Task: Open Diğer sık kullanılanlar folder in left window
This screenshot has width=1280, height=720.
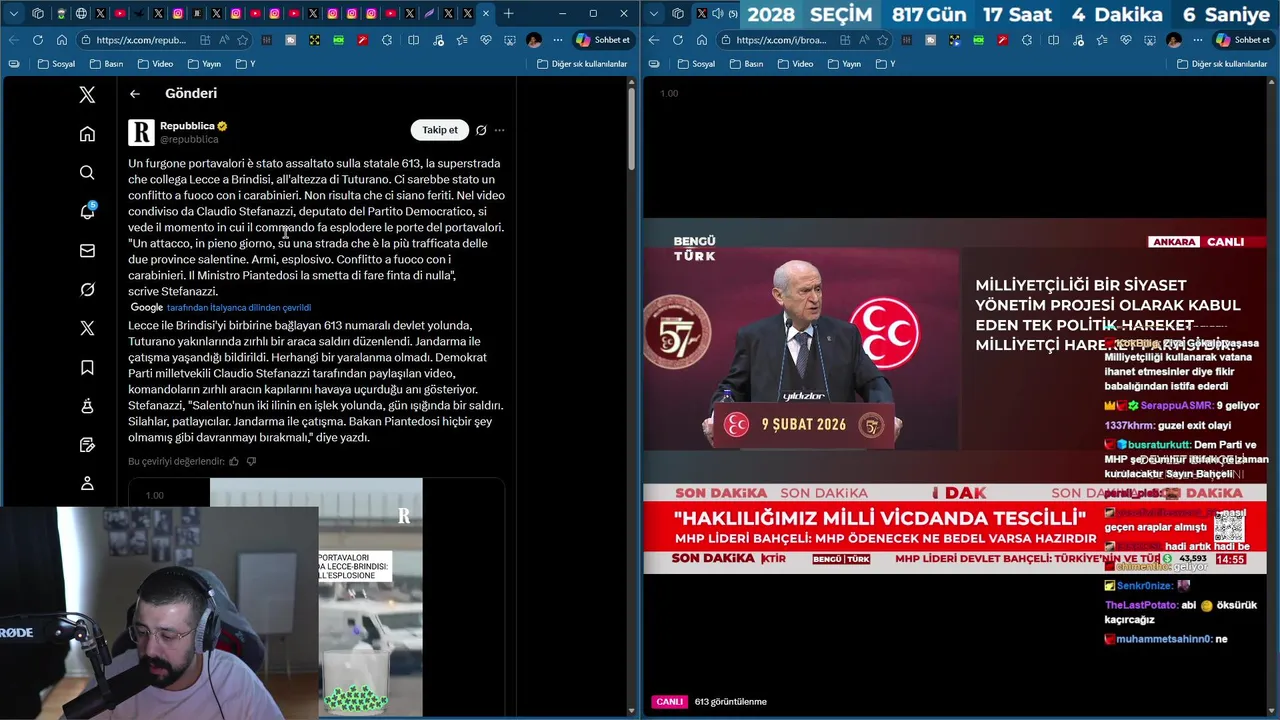Action: 582,63
